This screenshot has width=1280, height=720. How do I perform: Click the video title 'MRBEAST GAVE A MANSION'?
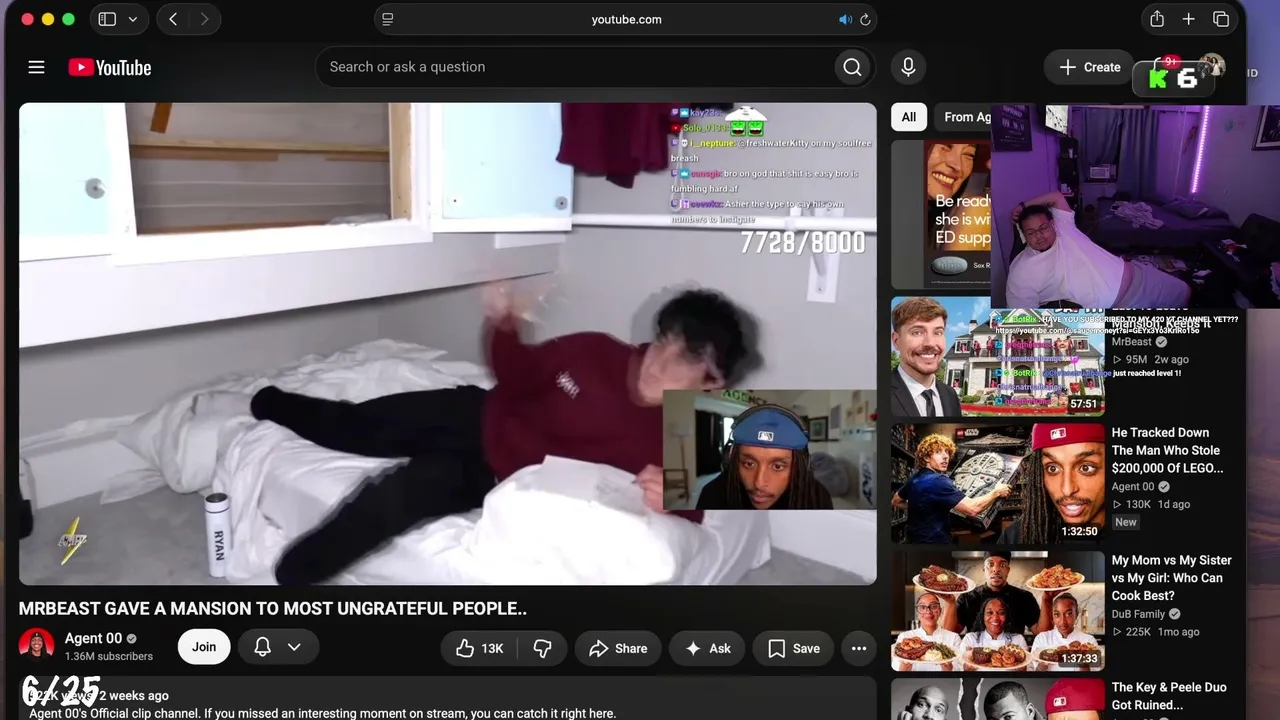273,608
